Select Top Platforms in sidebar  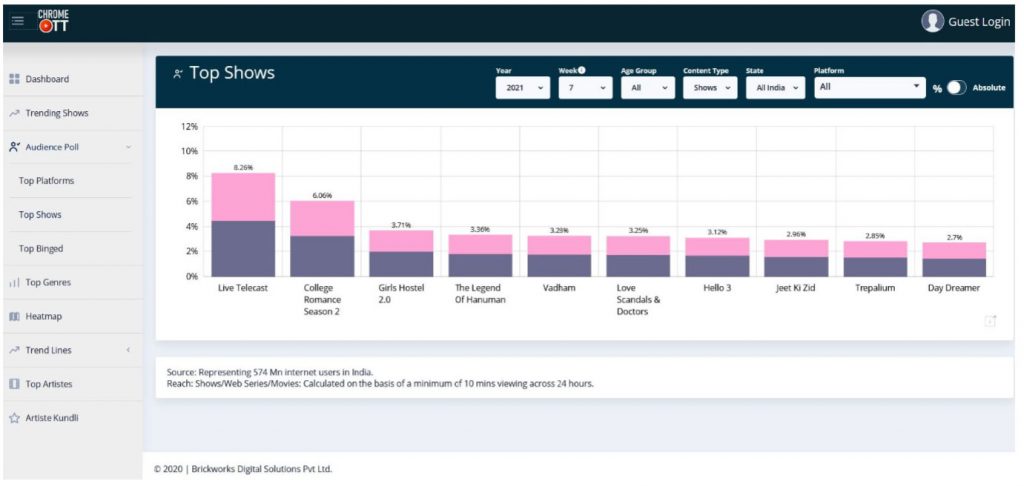(47, 181)
